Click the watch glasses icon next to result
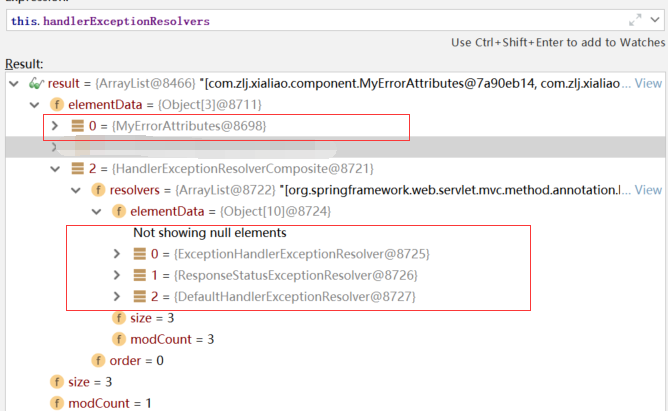 (x=36, y=83)
